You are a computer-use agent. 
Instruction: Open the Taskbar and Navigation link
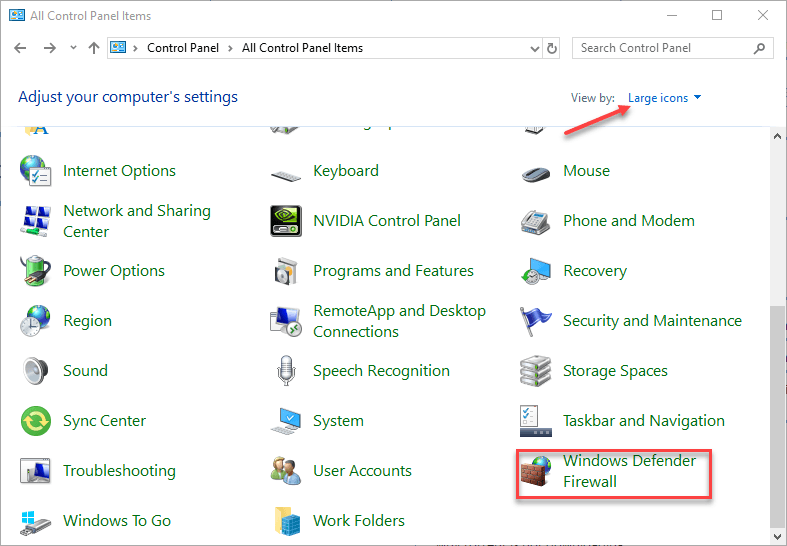click(x=644, y=421)
